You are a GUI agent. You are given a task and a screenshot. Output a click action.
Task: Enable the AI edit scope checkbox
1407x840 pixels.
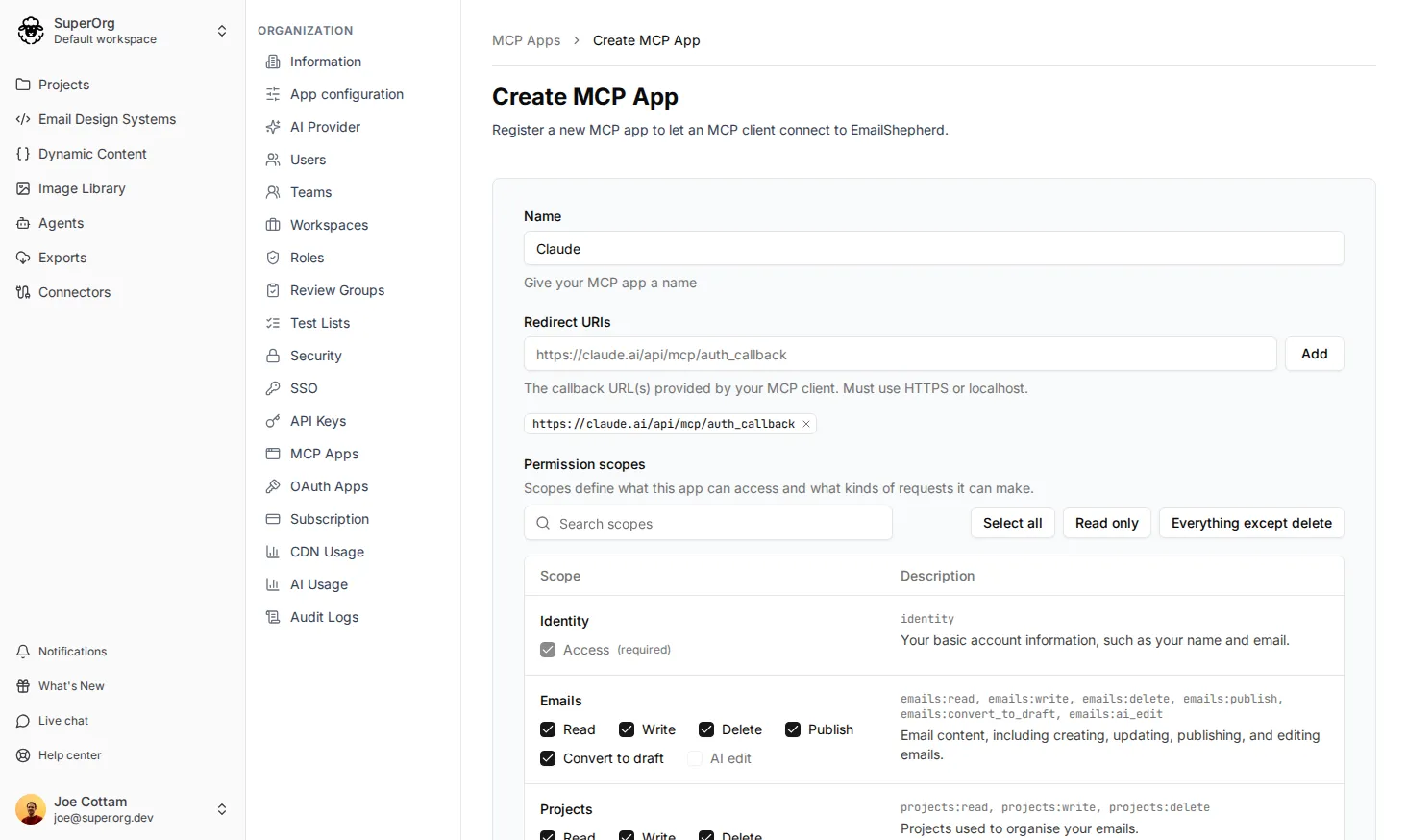[x=695, y=758]
